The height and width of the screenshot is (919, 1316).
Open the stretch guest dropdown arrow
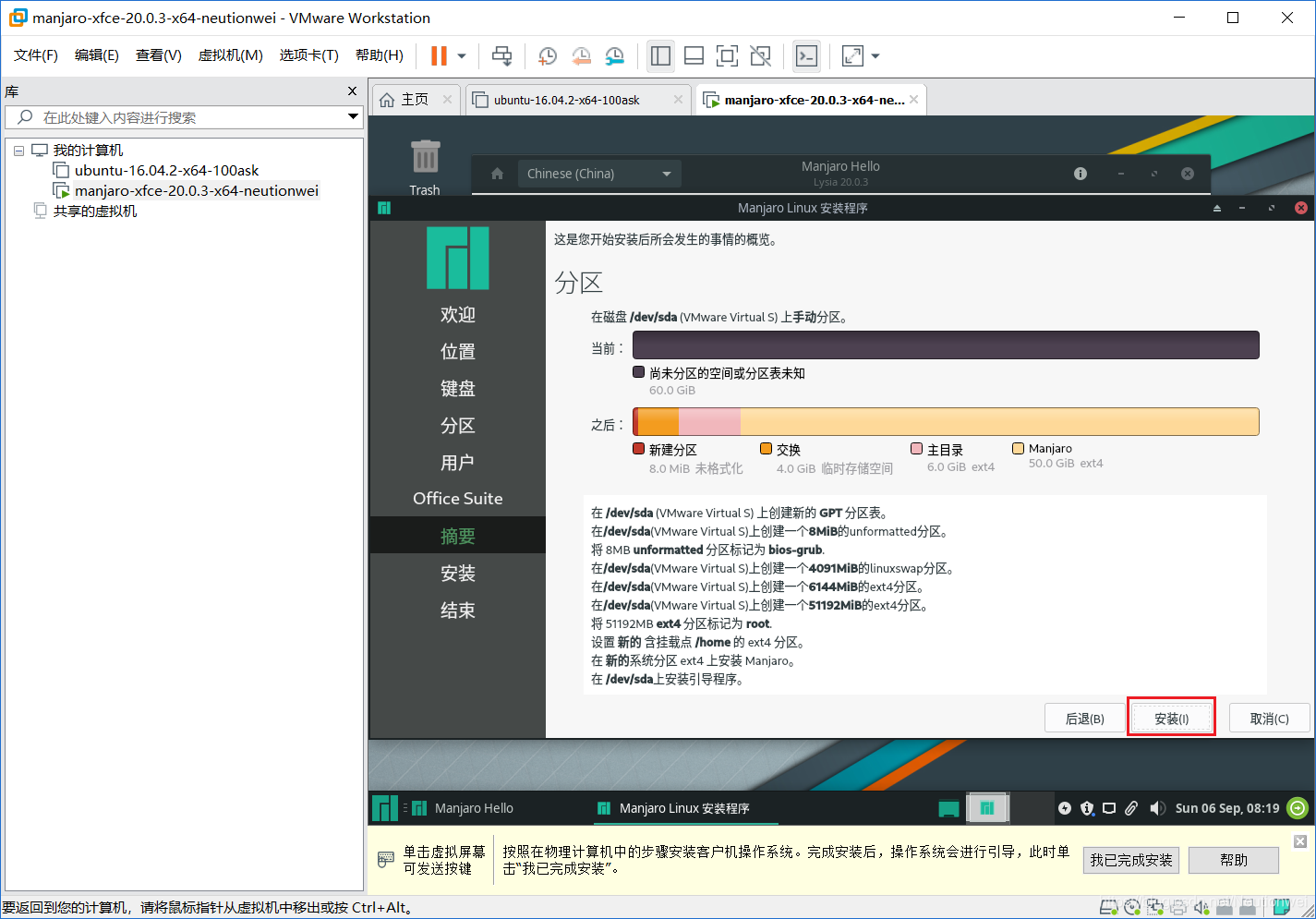click(875, 56)
